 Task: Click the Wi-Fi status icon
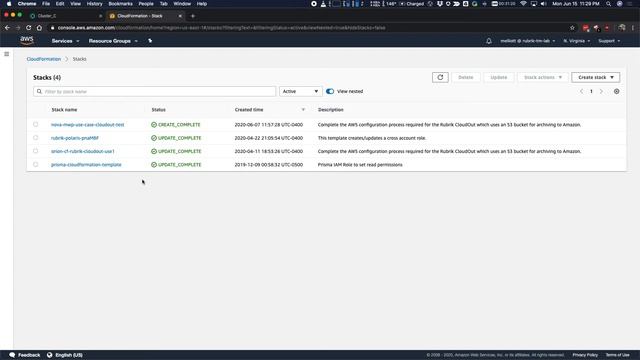[523, 4]
